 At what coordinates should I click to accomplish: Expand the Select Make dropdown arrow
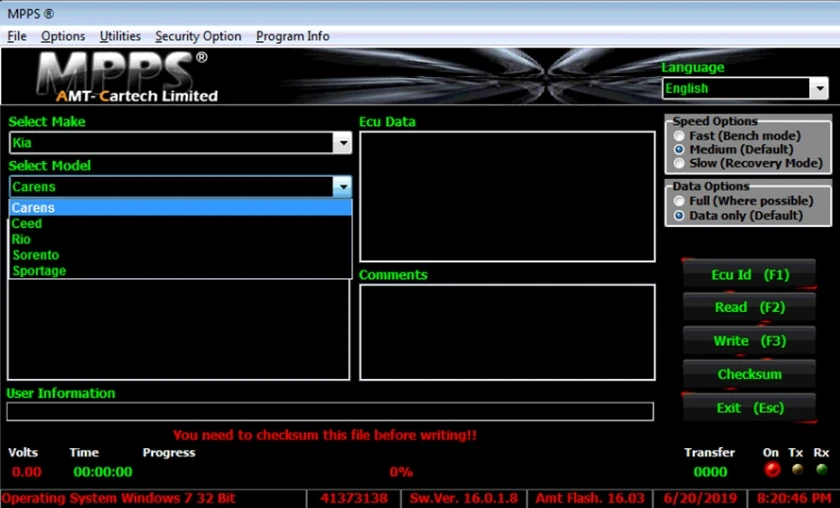(x=342, y=143)
